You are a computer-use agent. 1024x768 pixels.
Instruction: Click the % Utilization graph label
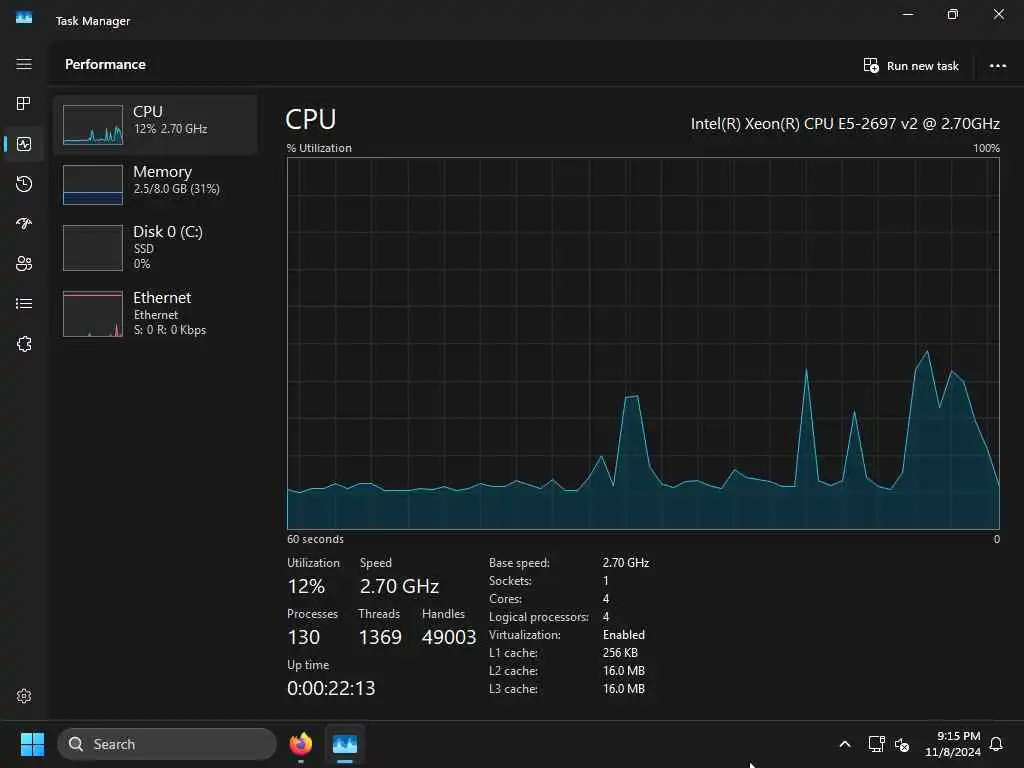tap(319, 148)
